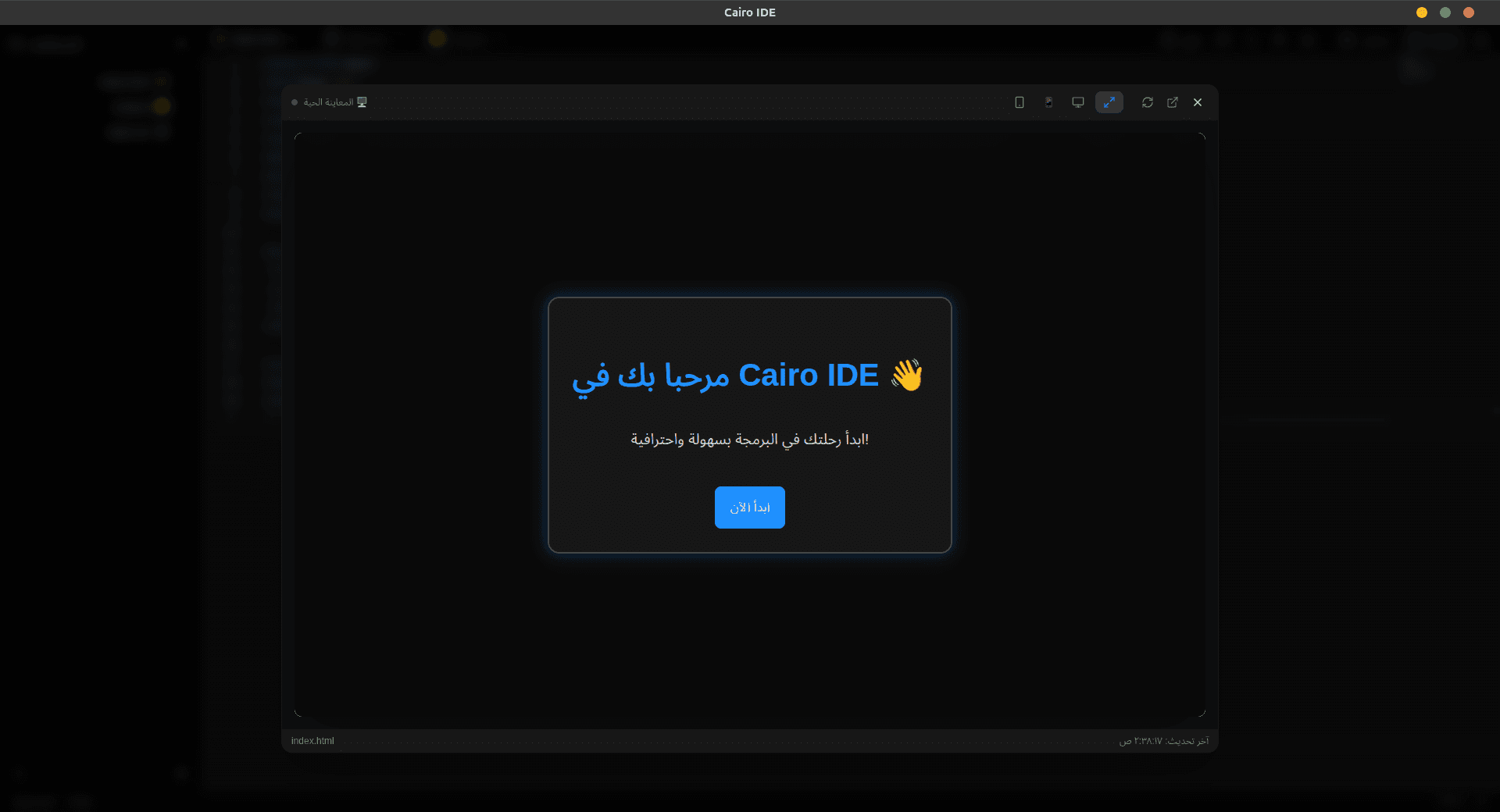Screen dimensions: 1500x812
Task: Click the waving hand emoji
Action: 907,376
